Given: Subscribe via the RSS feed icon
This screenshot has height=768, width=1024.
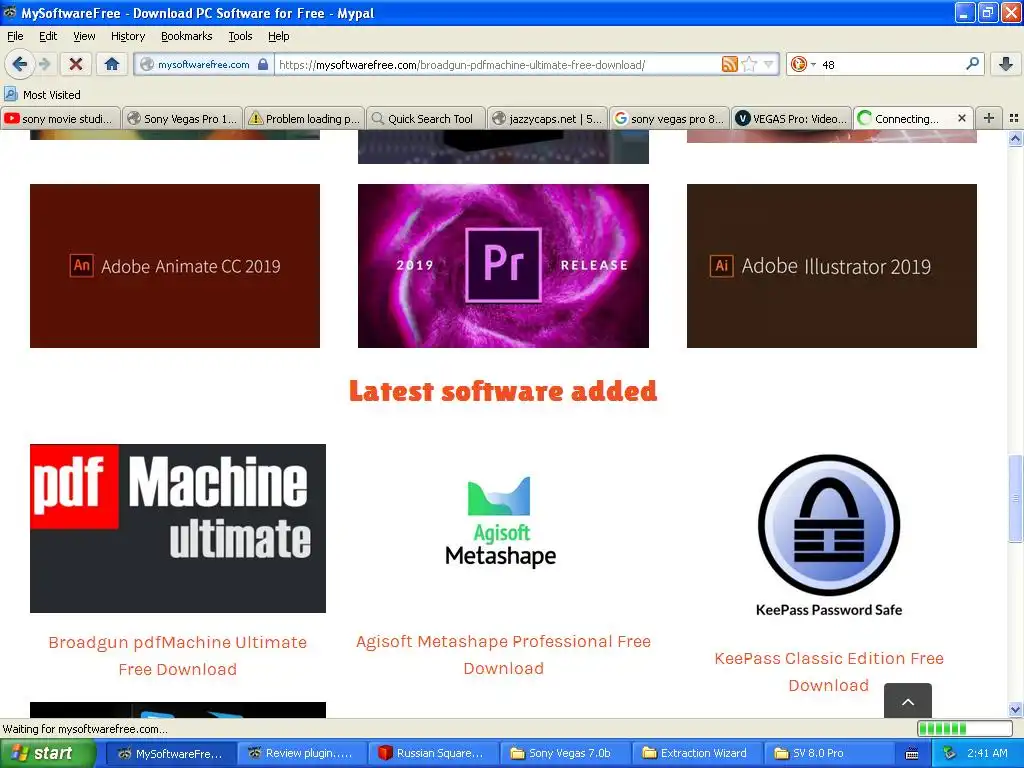Looking at the screenshot, I should (x=729, y=64).
